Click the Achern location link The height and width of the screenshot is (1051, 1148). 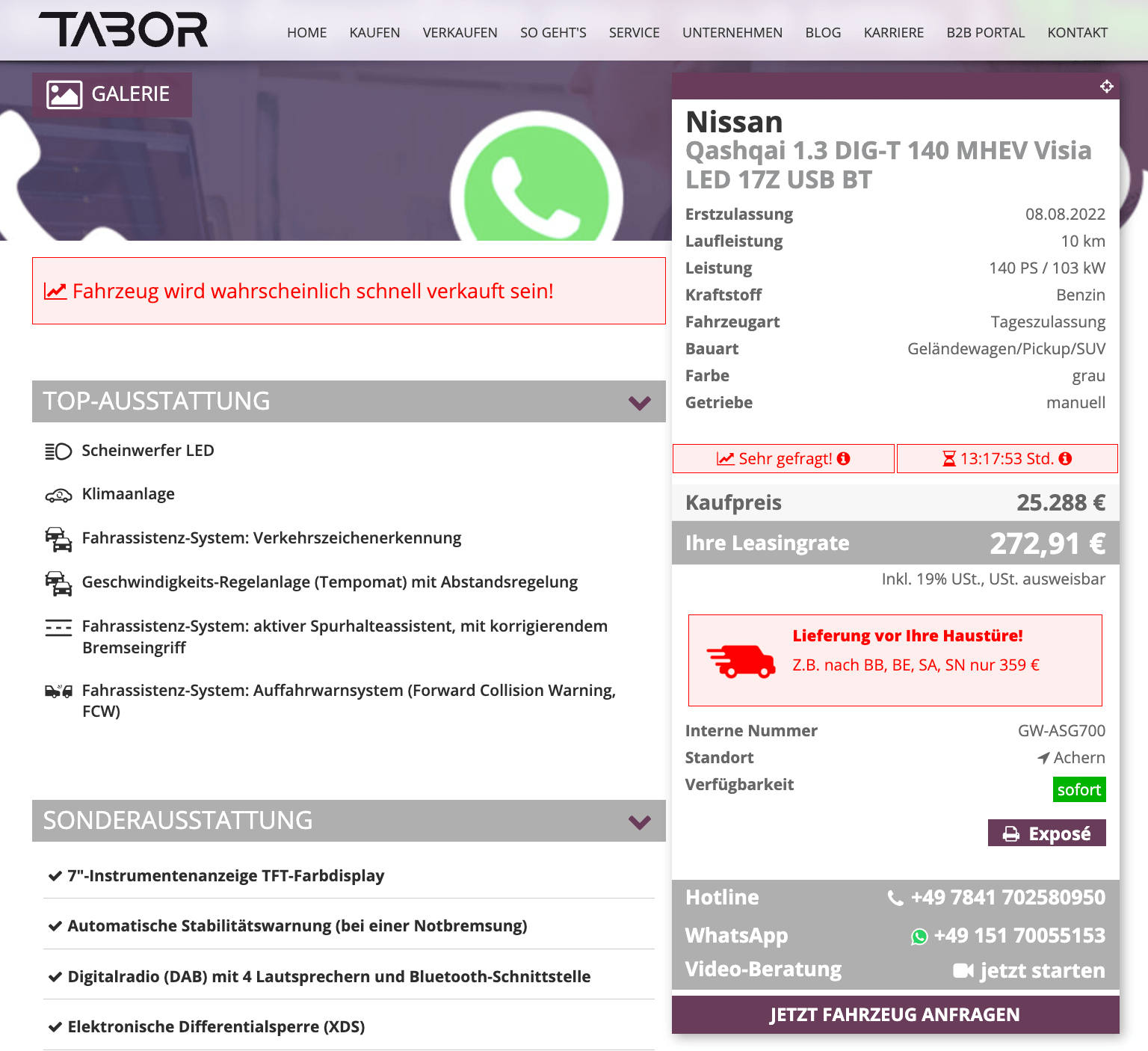[x=1079, y=758]
